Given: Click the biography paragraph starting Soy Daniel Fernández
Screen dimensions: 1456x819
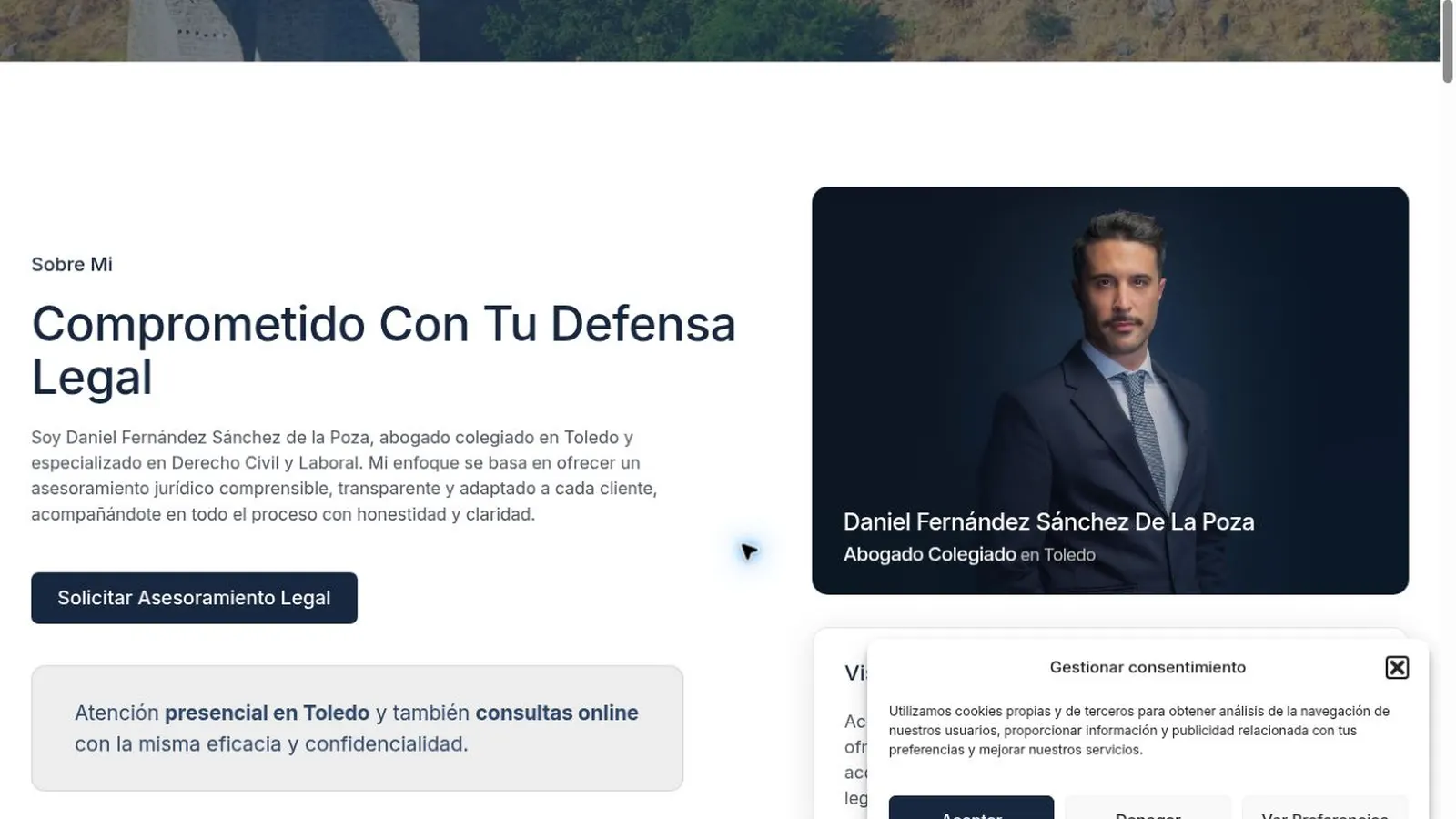Looking at the screenshot, I should click(344, 476).
